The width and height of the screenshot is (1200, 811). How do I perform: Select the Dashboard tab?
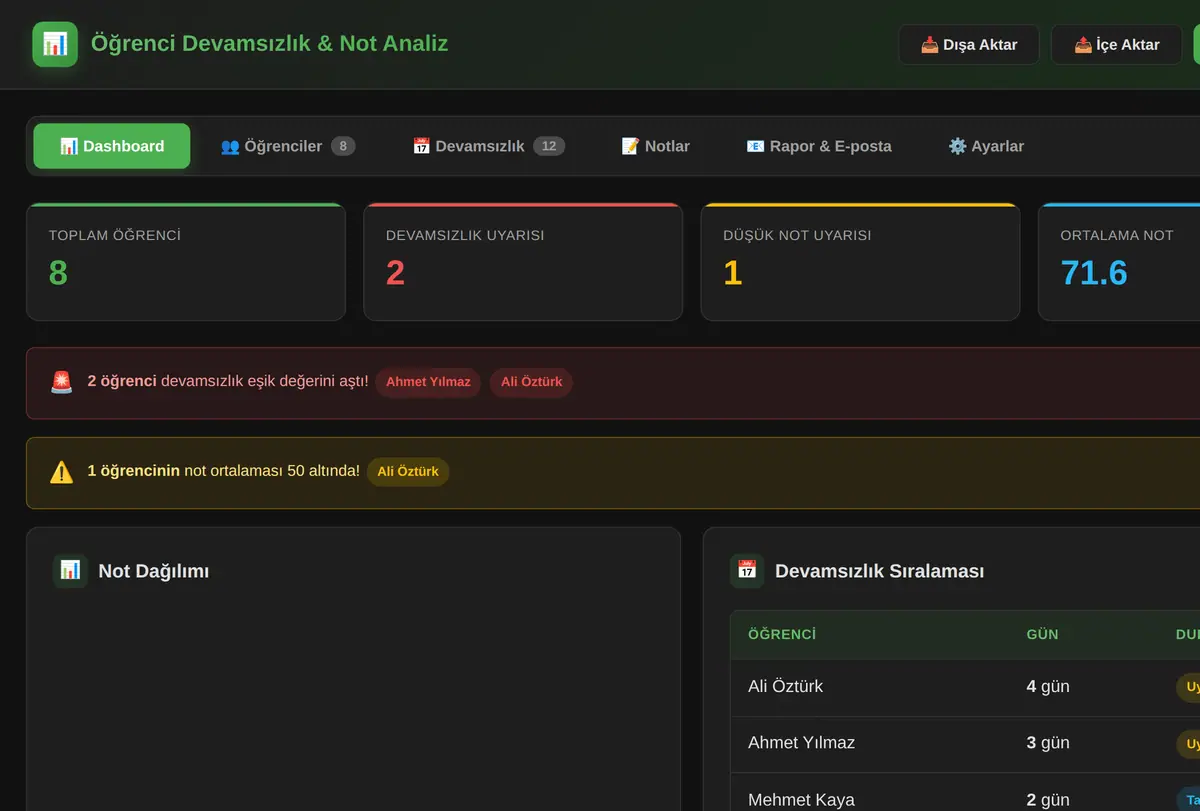pos(112,146)
